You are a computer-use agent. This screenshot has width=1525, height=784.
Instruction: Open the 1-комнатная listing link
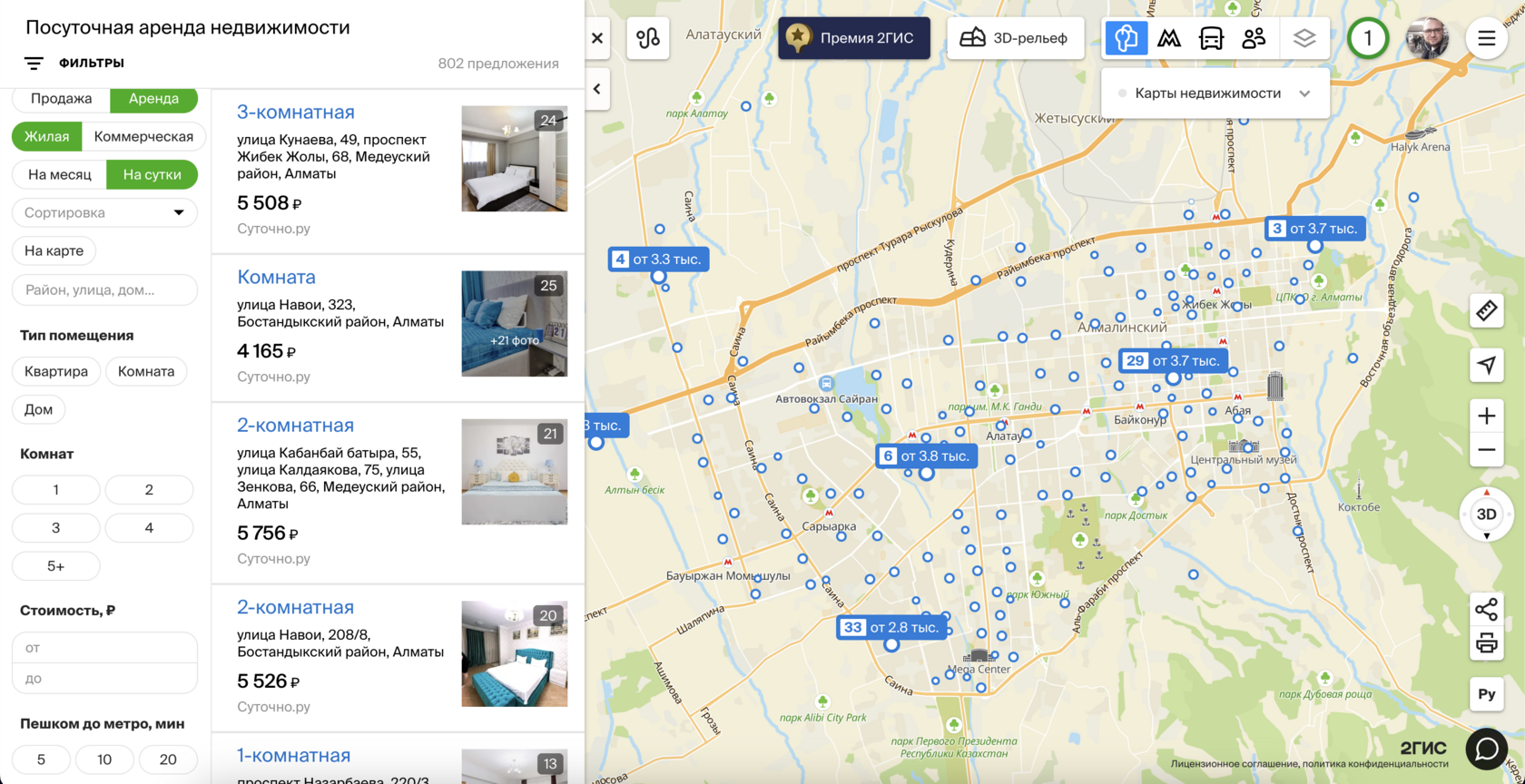point(293,755)
